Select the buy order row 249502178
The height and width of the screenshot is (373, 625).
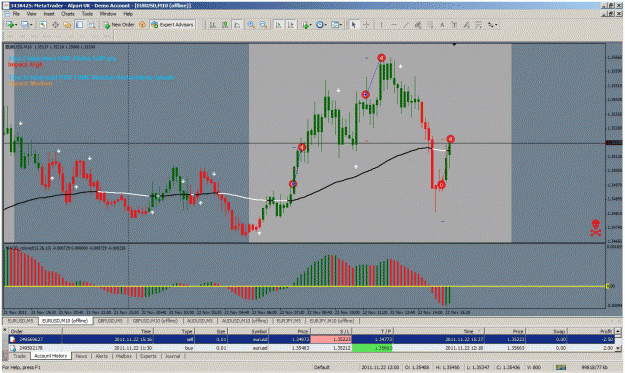tap(311, 348)
